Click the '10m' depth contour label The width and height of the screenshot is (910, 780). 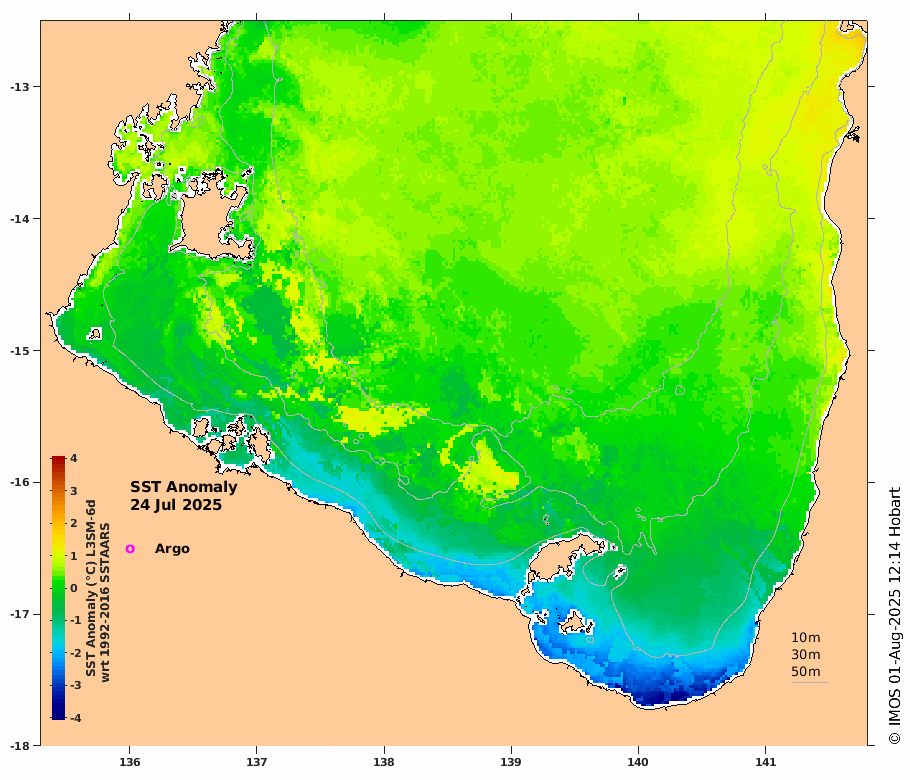tap(806, 638)
